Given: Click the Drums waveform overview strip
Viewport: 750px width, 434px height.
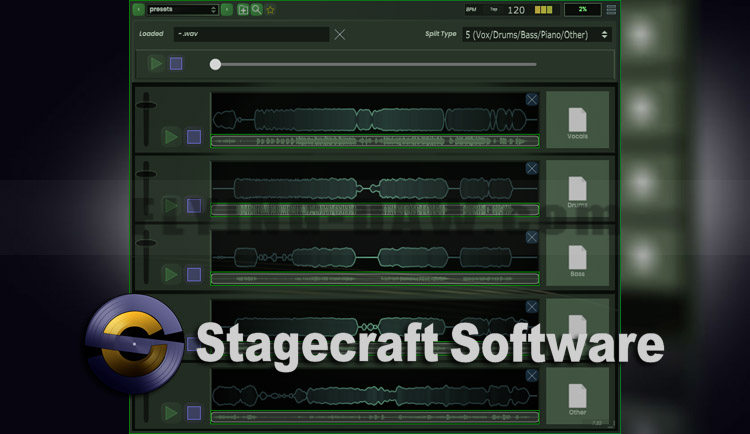Looking at the screenshot, I should pos(375,210).
